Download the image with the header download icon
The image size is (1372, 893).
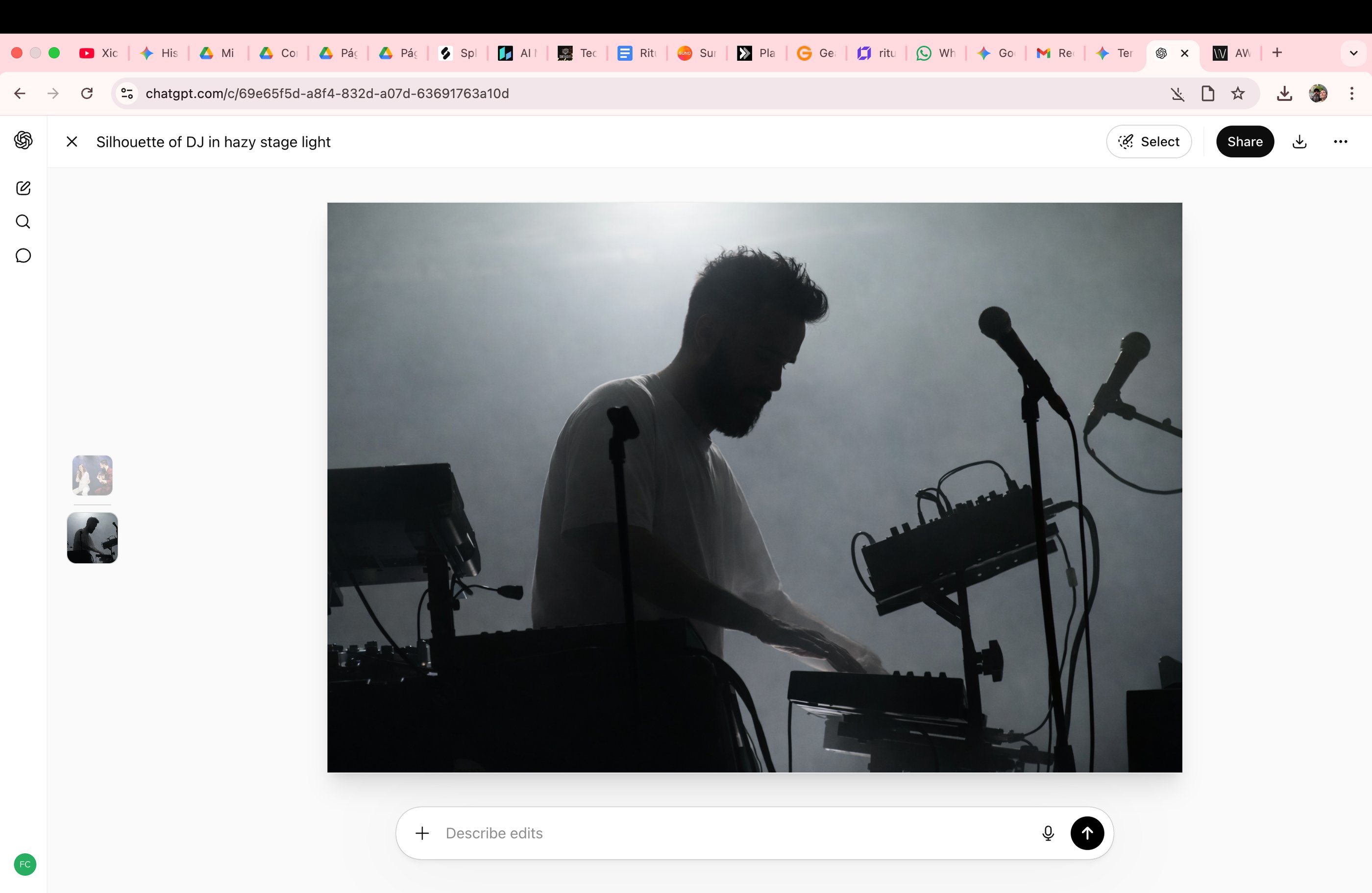[x=1299, y=142]
